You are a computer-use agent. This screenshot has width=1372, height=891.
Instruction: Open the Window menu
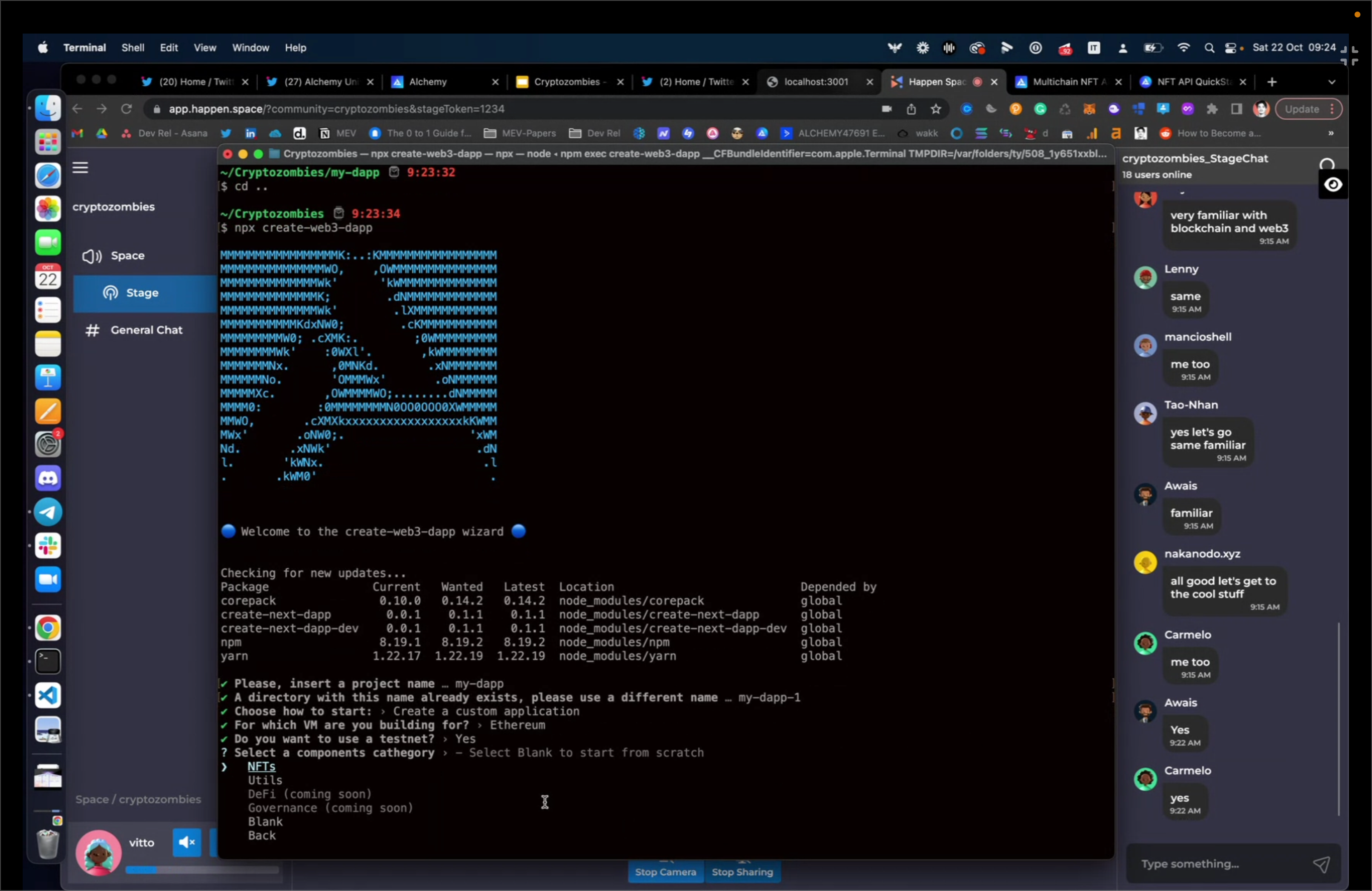(250, 48)
